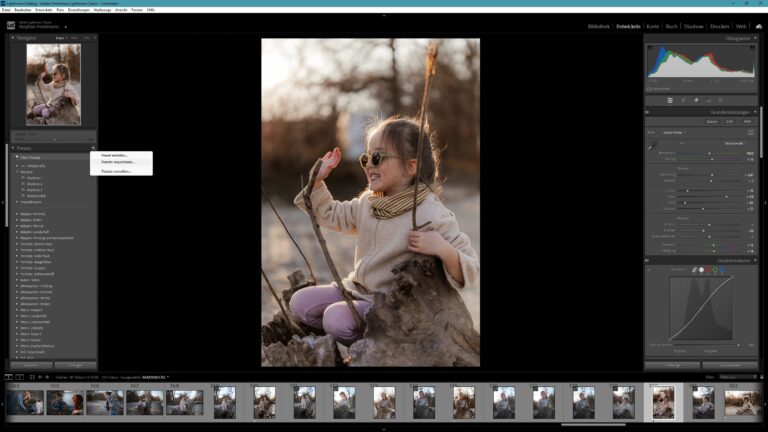Toggle the Gradationskurve panel on/off switch
768x432 pixels.
(x=647, y=261)
